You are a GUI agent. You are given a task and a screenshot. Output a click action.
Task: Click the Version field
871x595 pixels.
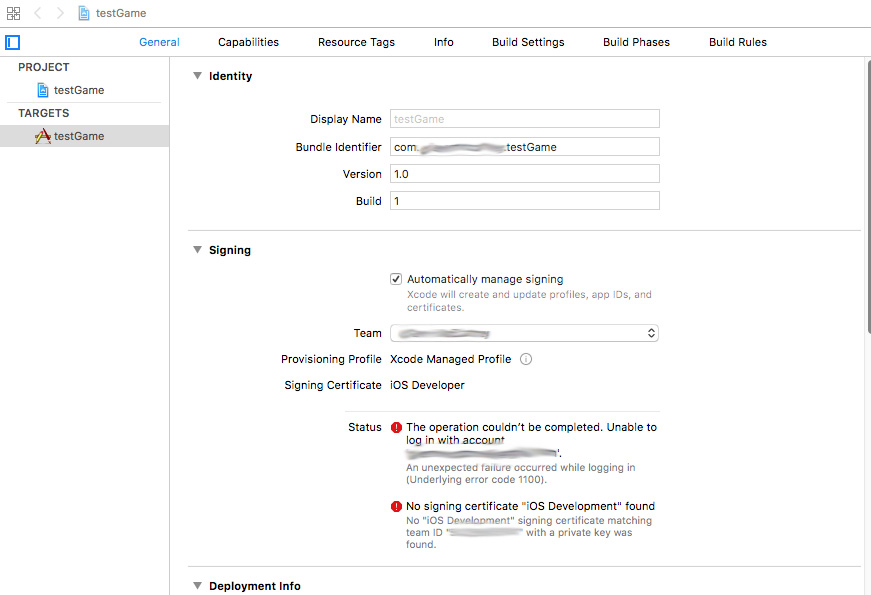[525, 174]
